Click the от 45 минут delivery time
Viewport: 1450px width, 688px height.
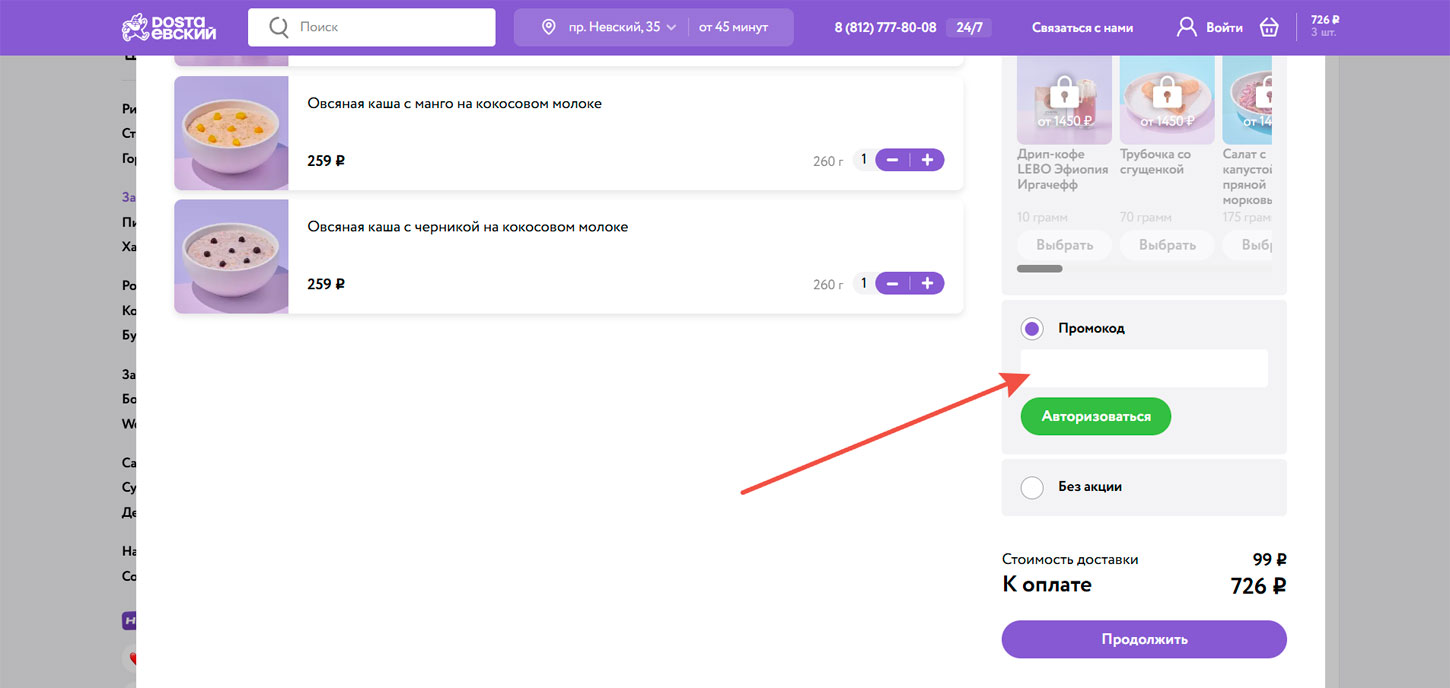[x=734, y=27]
